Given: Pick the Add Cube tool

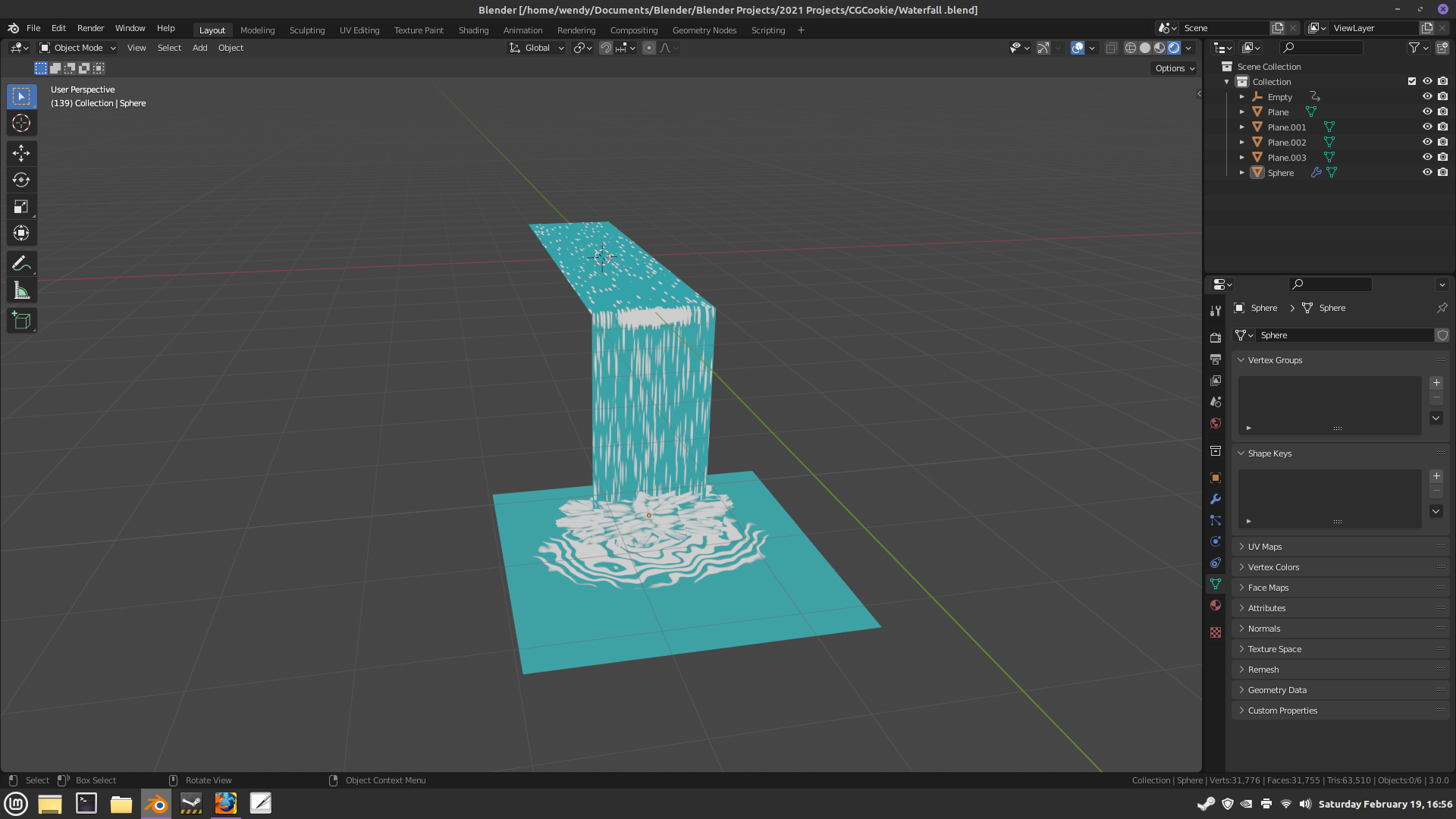Looking at the screenshot, I should coord(21,321).
